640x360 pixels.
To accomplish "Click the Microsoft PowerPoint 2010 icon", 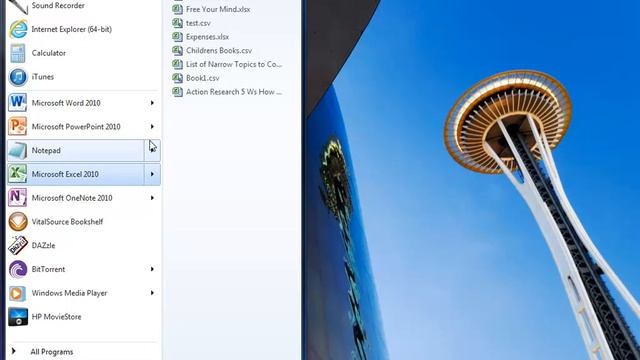I will pos(18,126).
